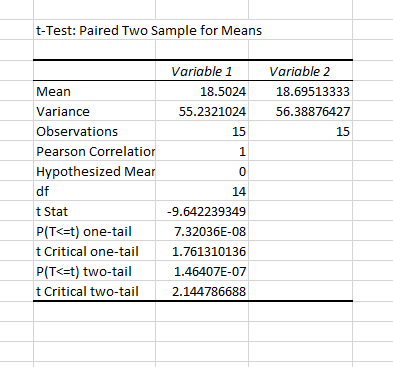Viewport: 393px width, 367px height.
Task: Select the t-Test title cell
Action: pos(94,30)
